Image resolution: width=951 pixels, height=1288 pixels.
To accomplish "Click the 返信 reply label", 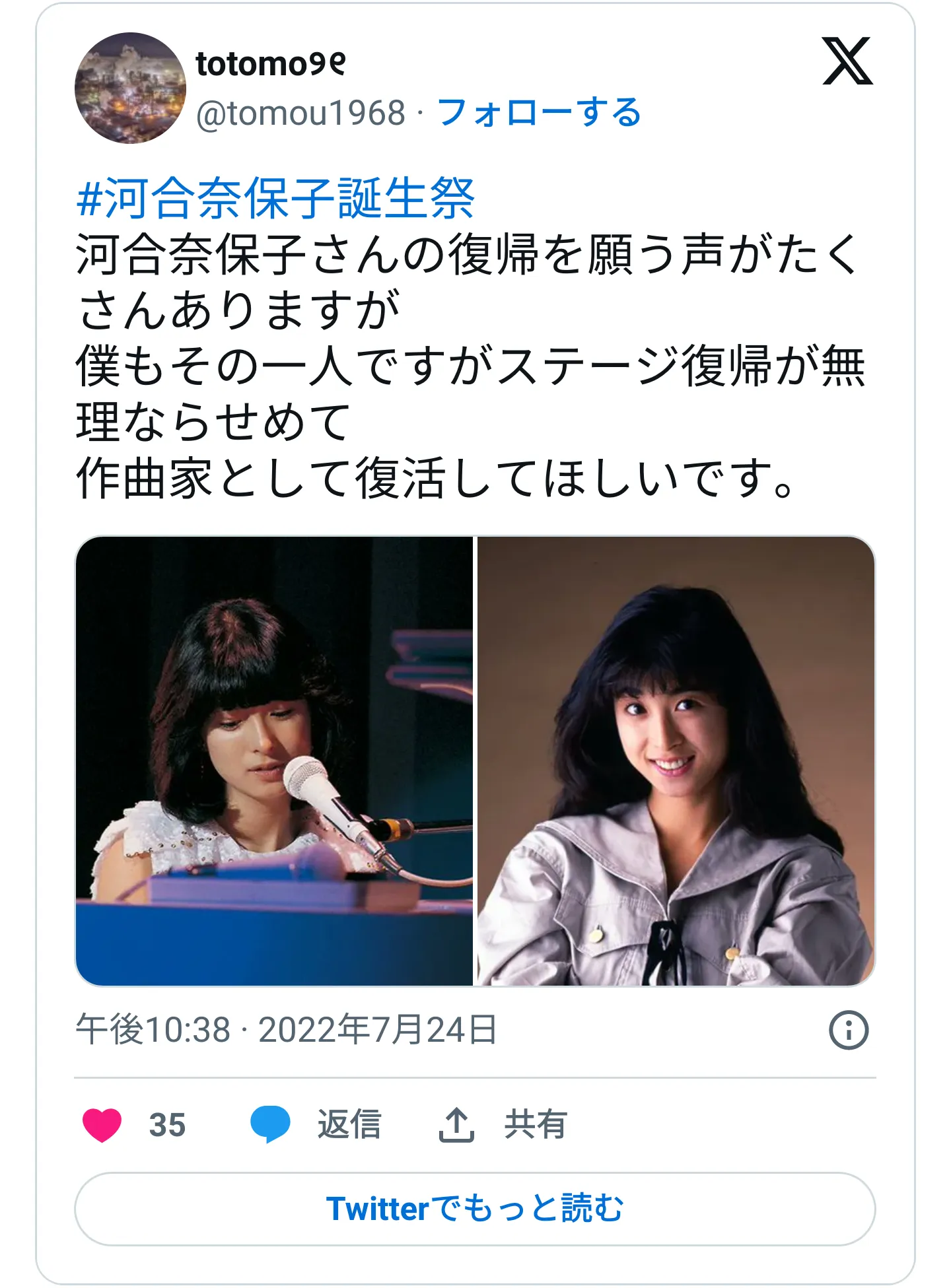I will [349, 1124].
